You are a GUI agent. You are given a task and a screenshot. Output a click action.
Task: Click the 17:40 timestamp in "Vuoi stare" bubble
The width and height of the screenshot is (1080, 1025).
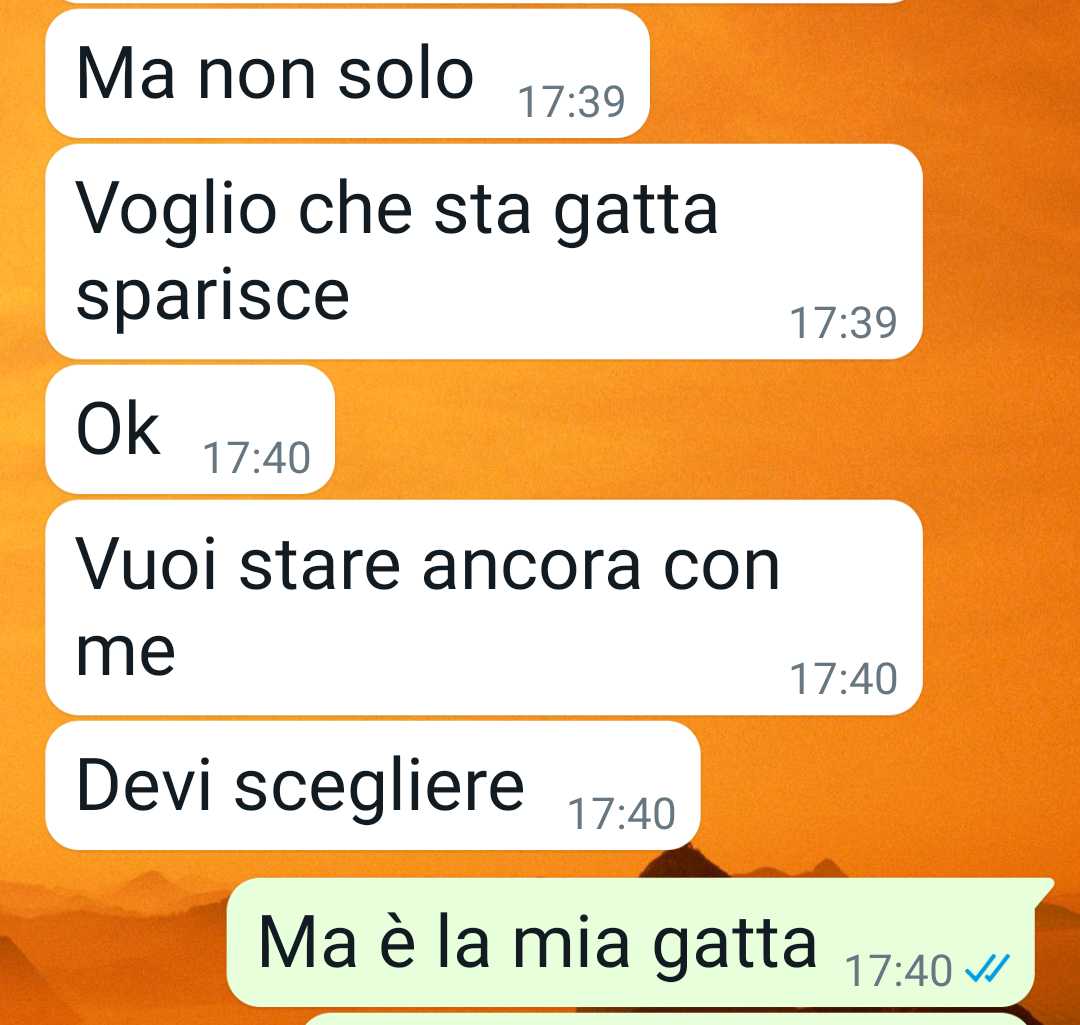click(x=842, y=679)
